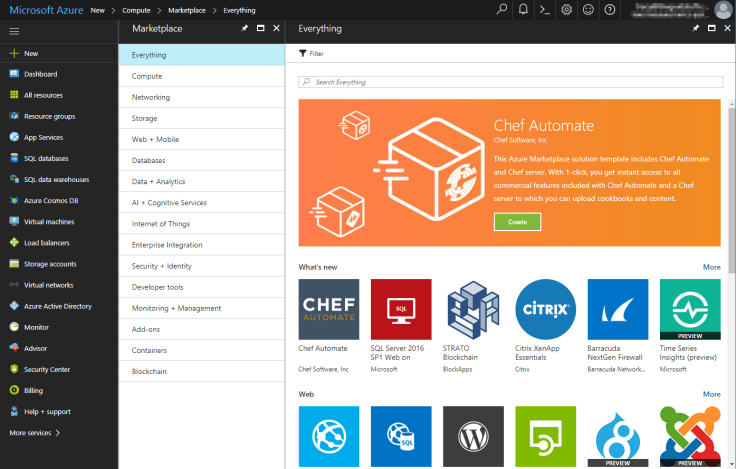Expand More services in sidebar

pos(35,433)
